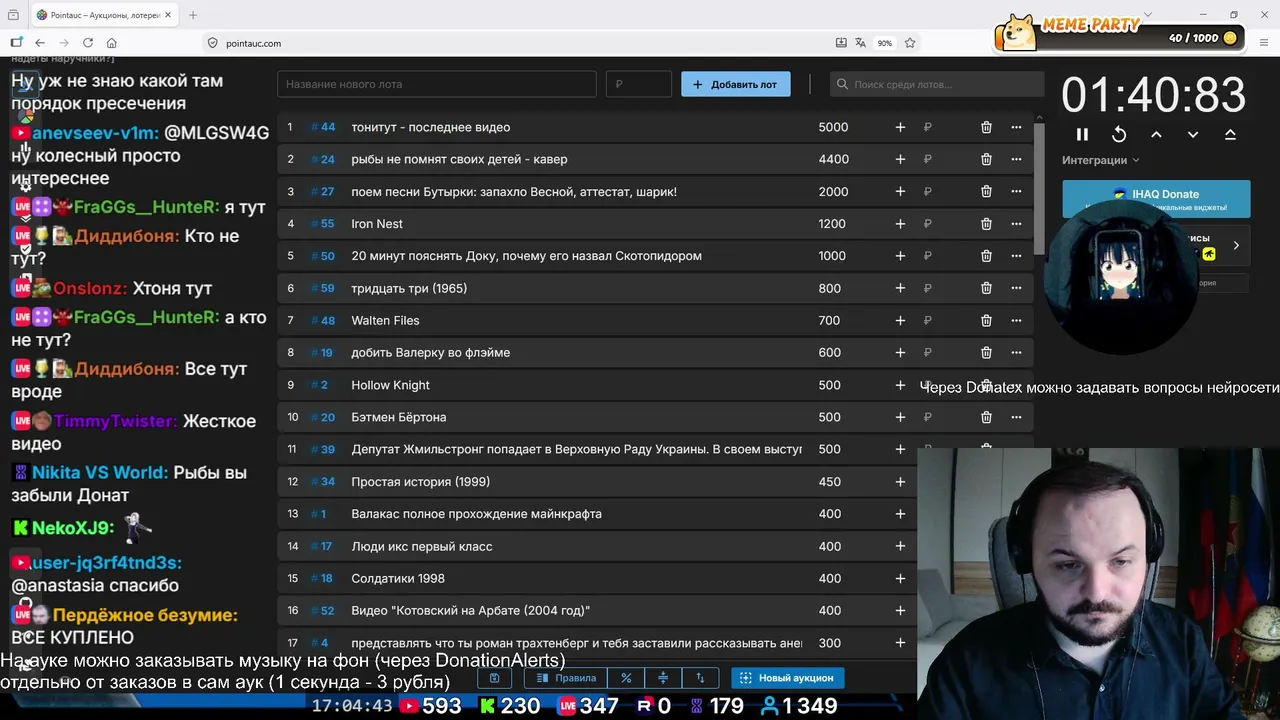Viewport: 1280px width, 720px height.
Task: Edit the 1200 value of Iron Nest
Action: [832, 224]
